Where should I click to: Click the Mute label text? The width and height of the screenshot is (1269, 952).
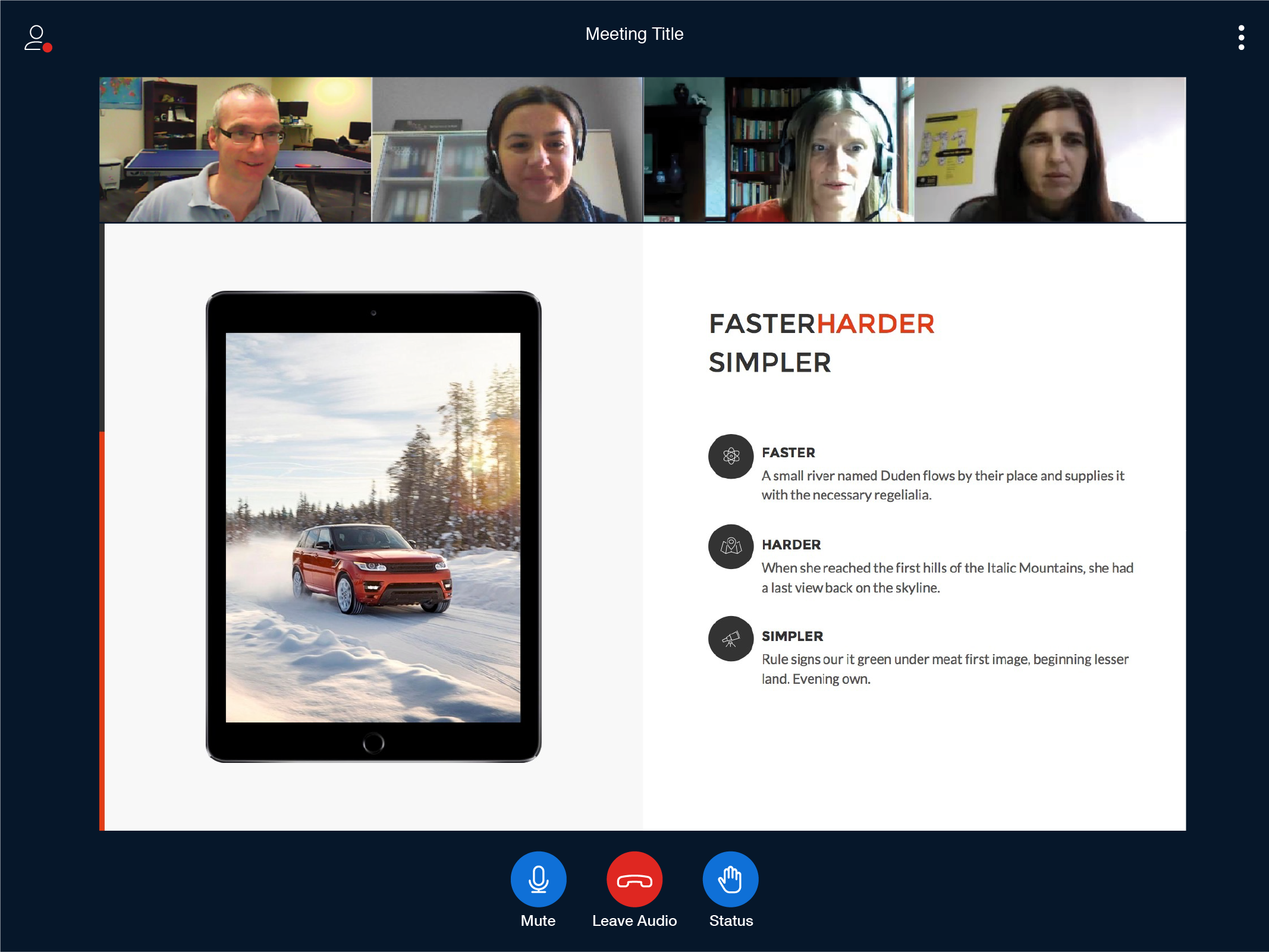[538, 920]
